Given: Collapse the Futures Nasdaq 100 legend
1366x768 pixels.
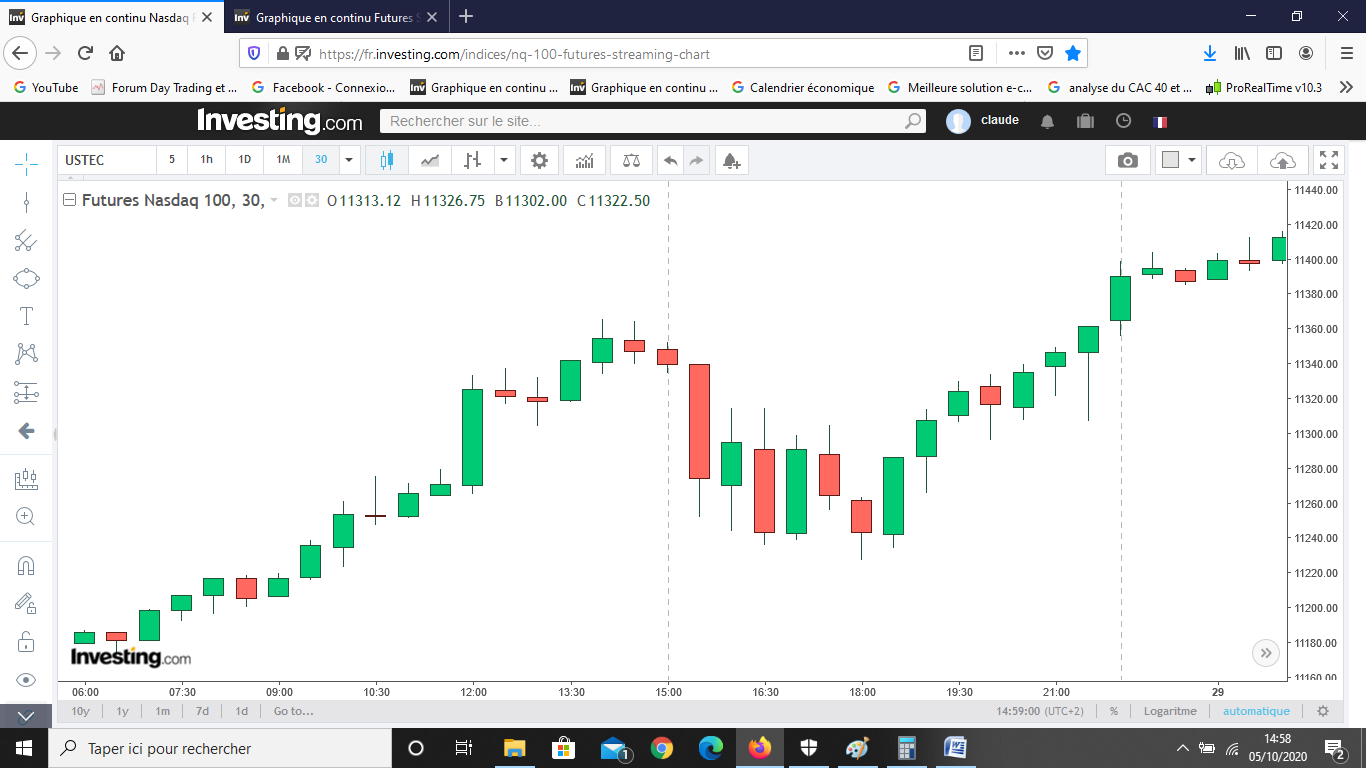Looking at the screenshot, I should click(69, 200).
